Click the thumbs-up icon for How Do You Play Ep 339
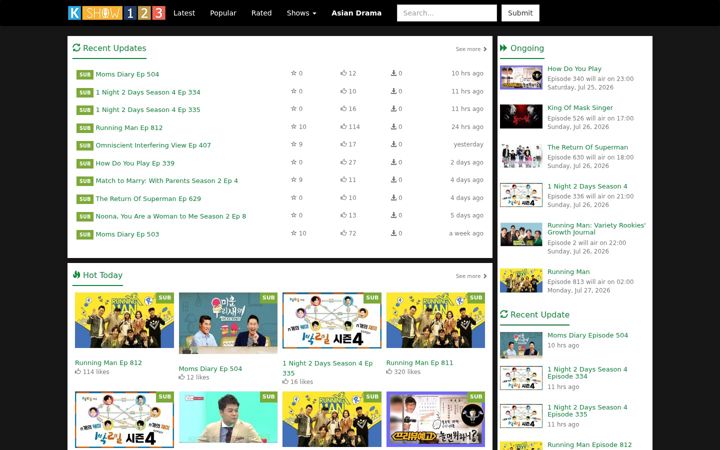Viewport: 720px width, 450px height. 343,162
